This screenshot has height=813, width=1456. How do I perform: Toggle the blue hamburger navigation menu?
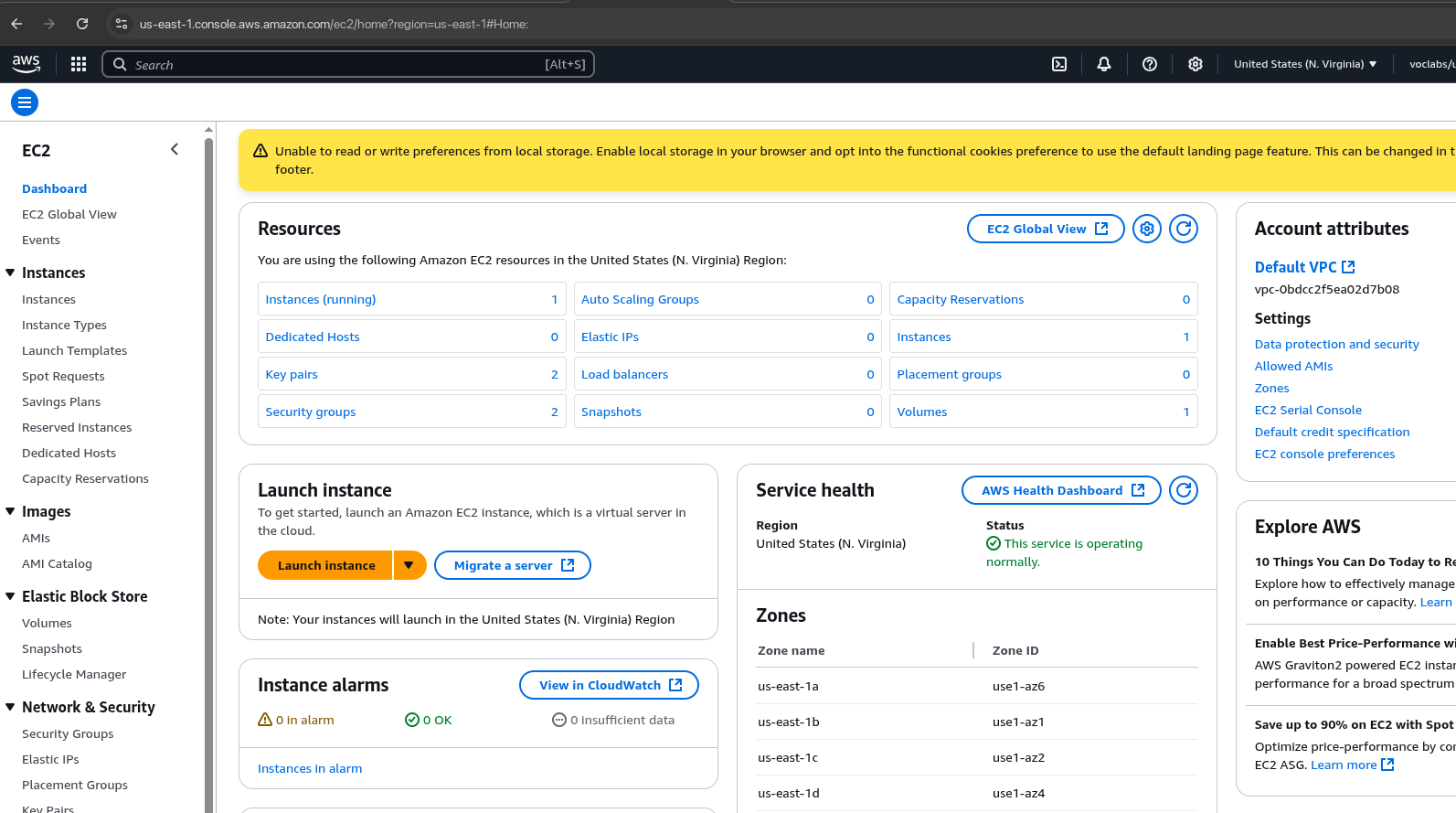[x=25, y=102]
